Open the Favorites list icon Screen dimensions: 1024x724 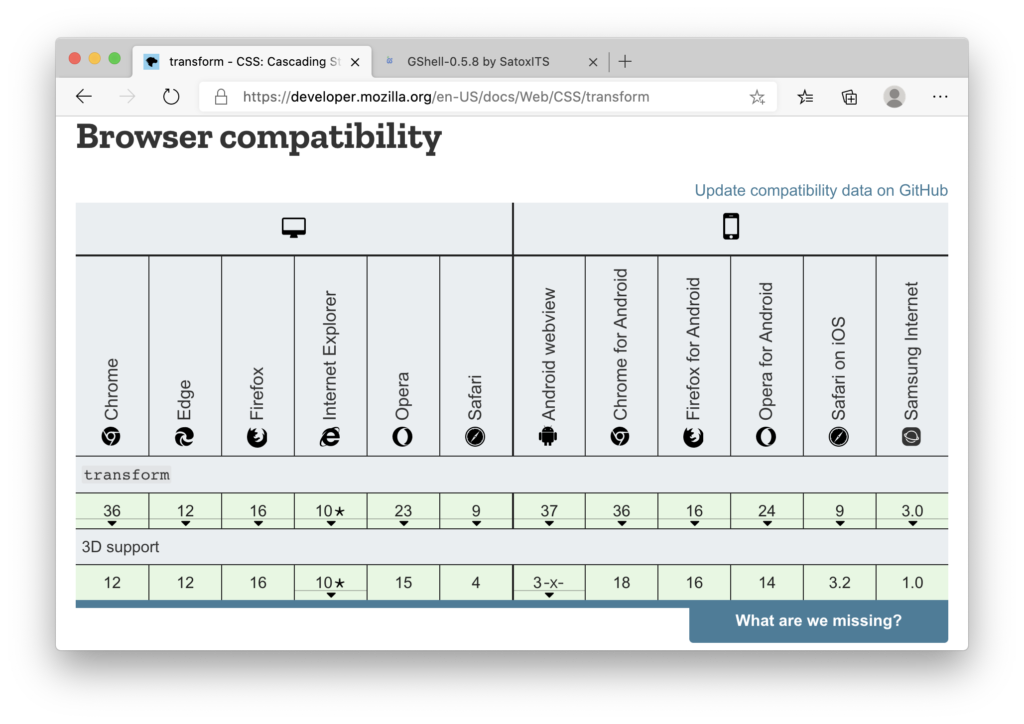[x=805, y=97]
